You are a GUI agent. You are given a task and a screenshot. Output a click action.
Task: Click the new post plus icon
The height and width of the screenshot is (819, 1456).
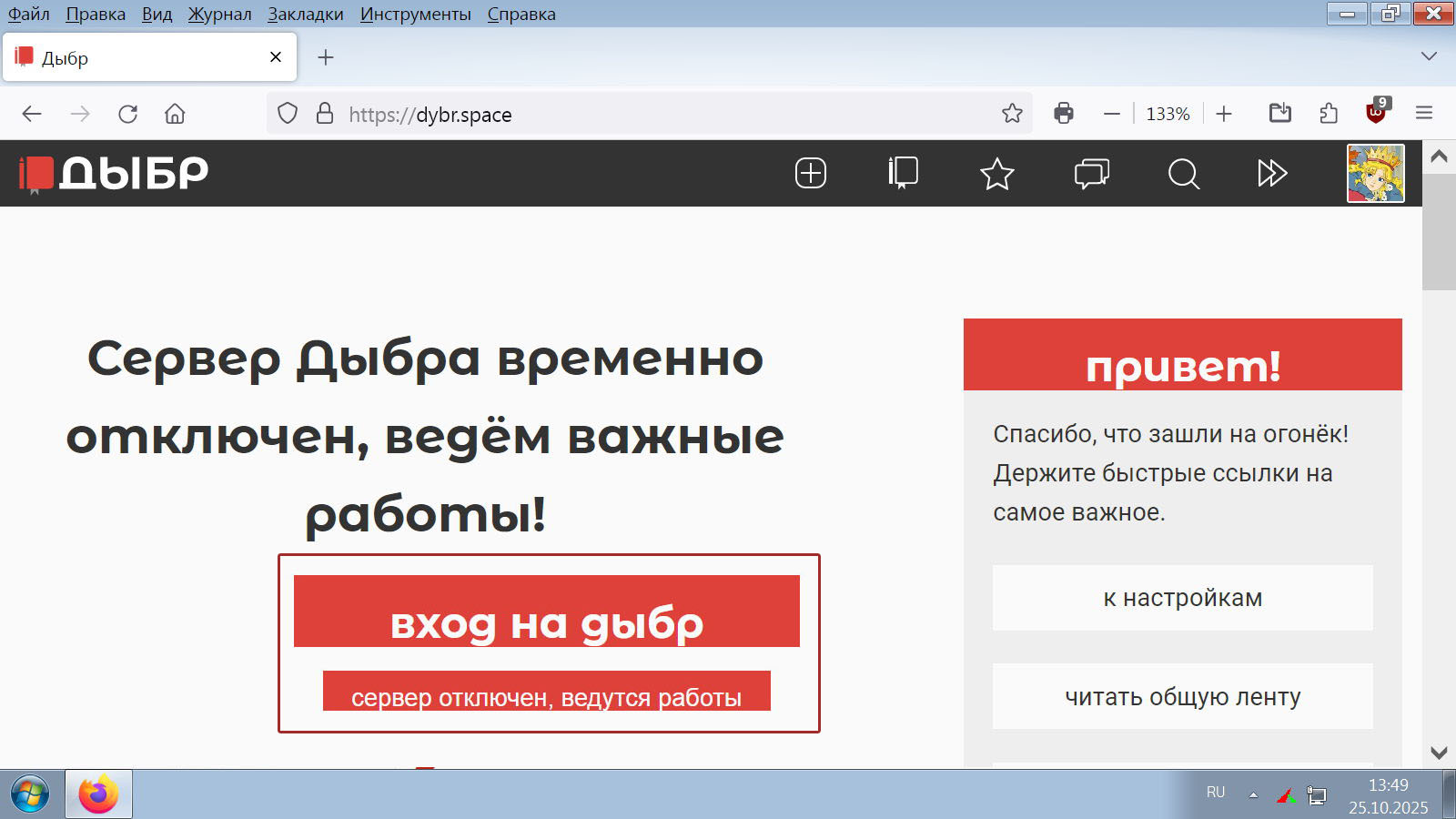click(x=810, y=173)
